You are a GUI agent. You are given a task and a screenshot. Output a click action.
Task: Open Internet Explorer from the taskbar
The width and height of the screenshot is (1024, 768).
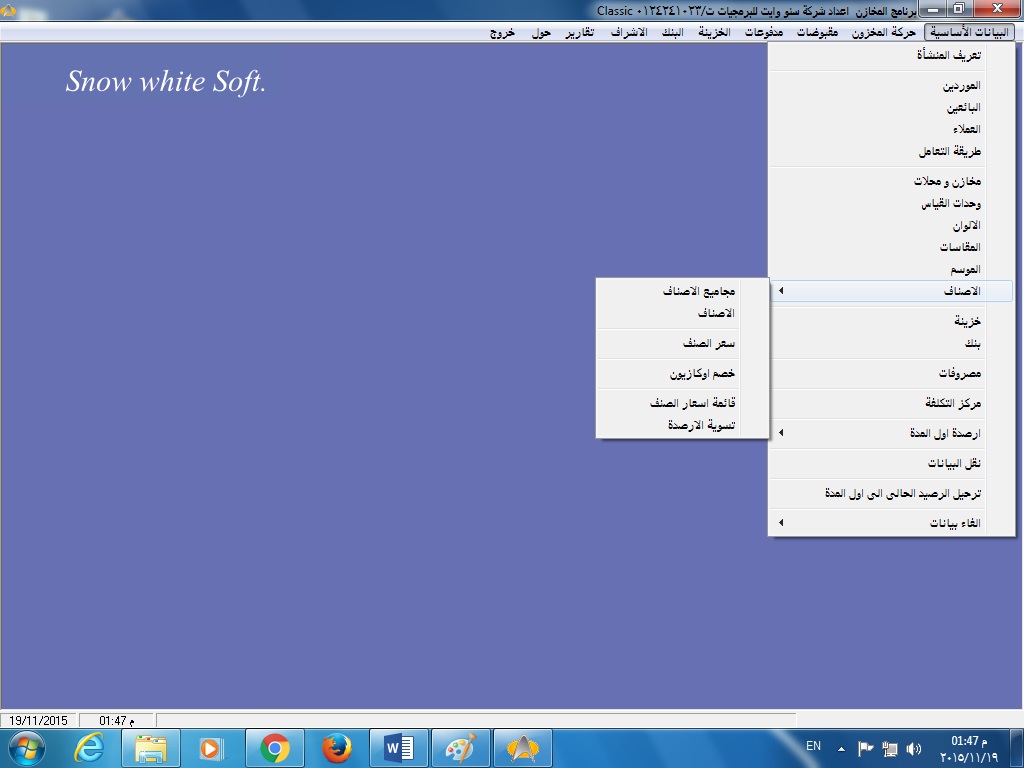(x=90, y=748)
